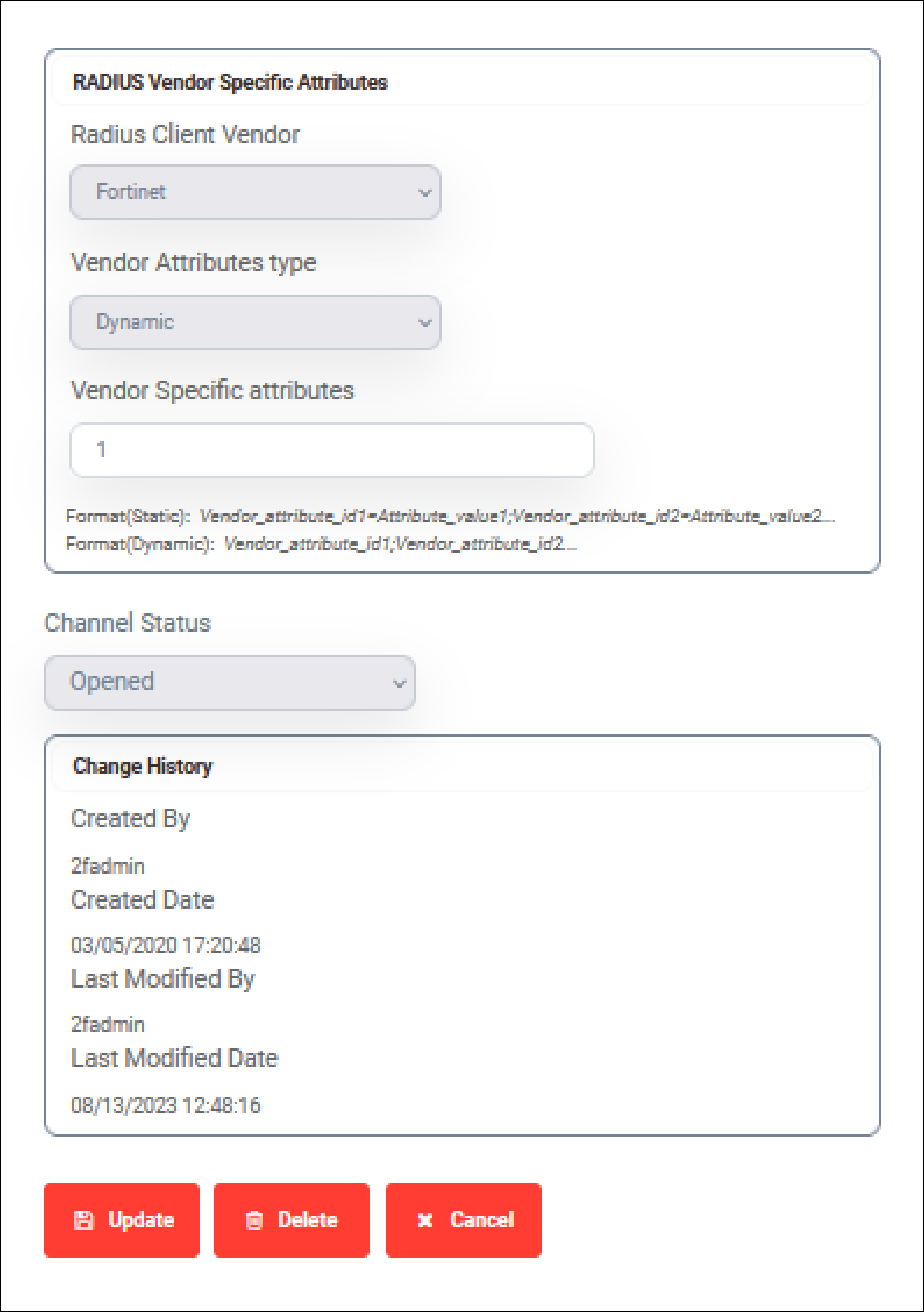Click the Last Modified Date value 08/13/2023 12:48:16
This screenshot has height=1312, width=924.
(166, 1105)
